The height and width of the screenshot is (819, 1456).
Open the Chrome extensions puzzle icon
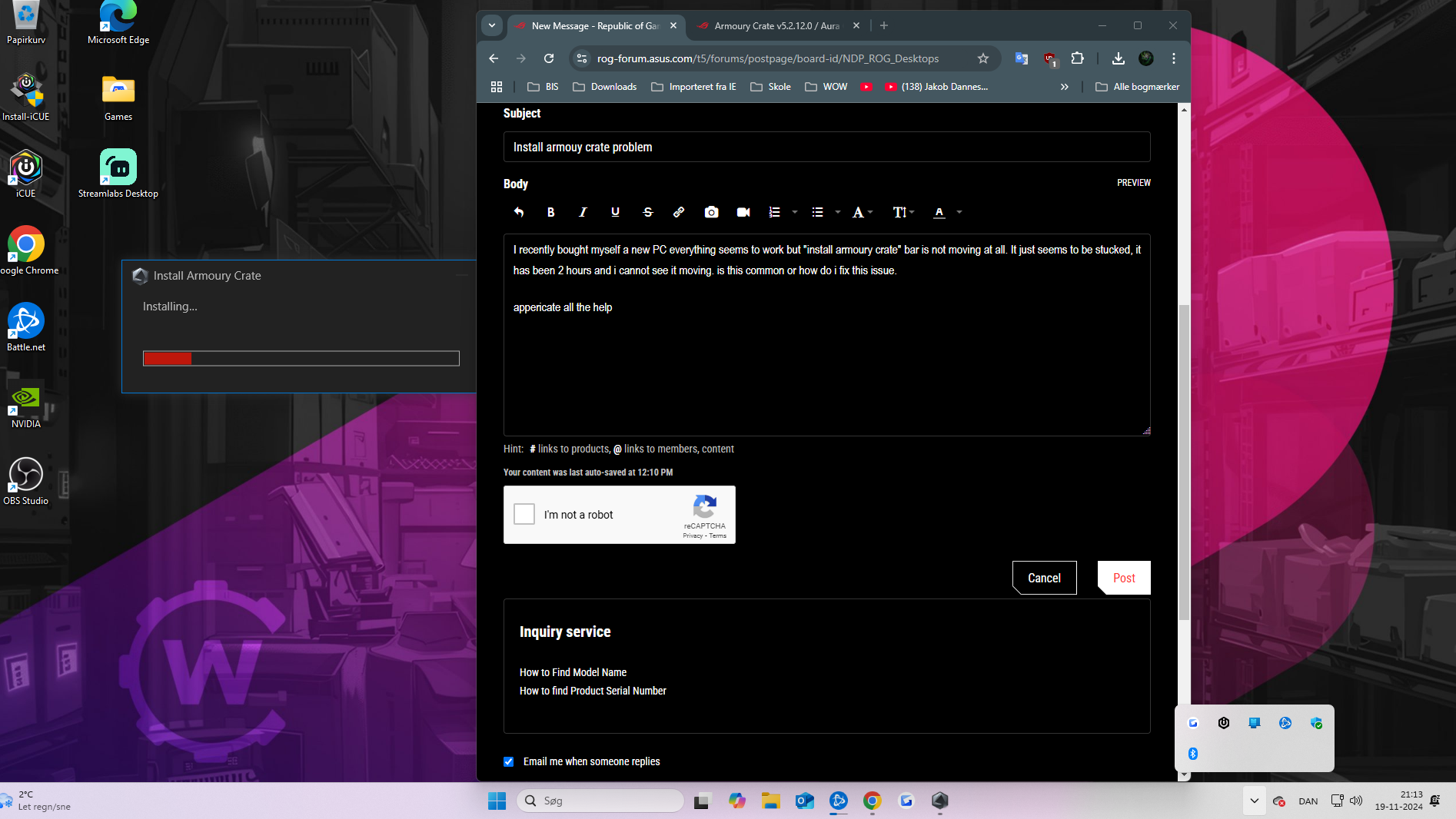(1077, 58)
